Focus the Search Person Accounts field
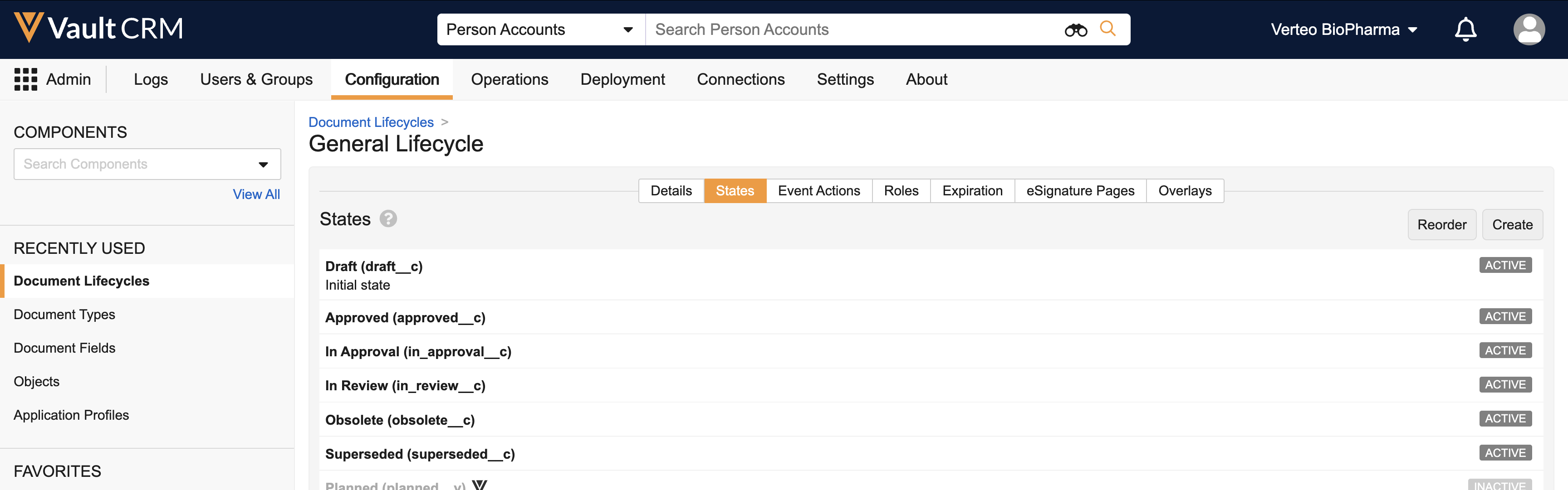Viewport: 1568px width, 490px height. (x=852, y=30)
